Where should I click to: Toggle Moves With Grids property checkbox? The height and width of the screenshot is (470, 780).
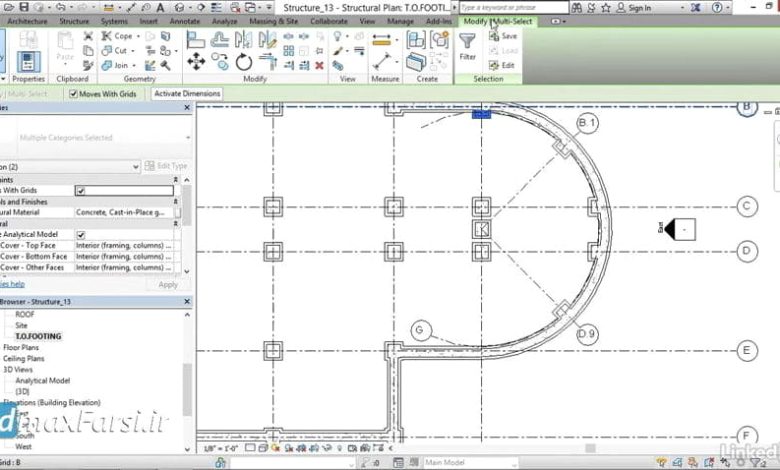pyautogui.click(x=81, y=190)
